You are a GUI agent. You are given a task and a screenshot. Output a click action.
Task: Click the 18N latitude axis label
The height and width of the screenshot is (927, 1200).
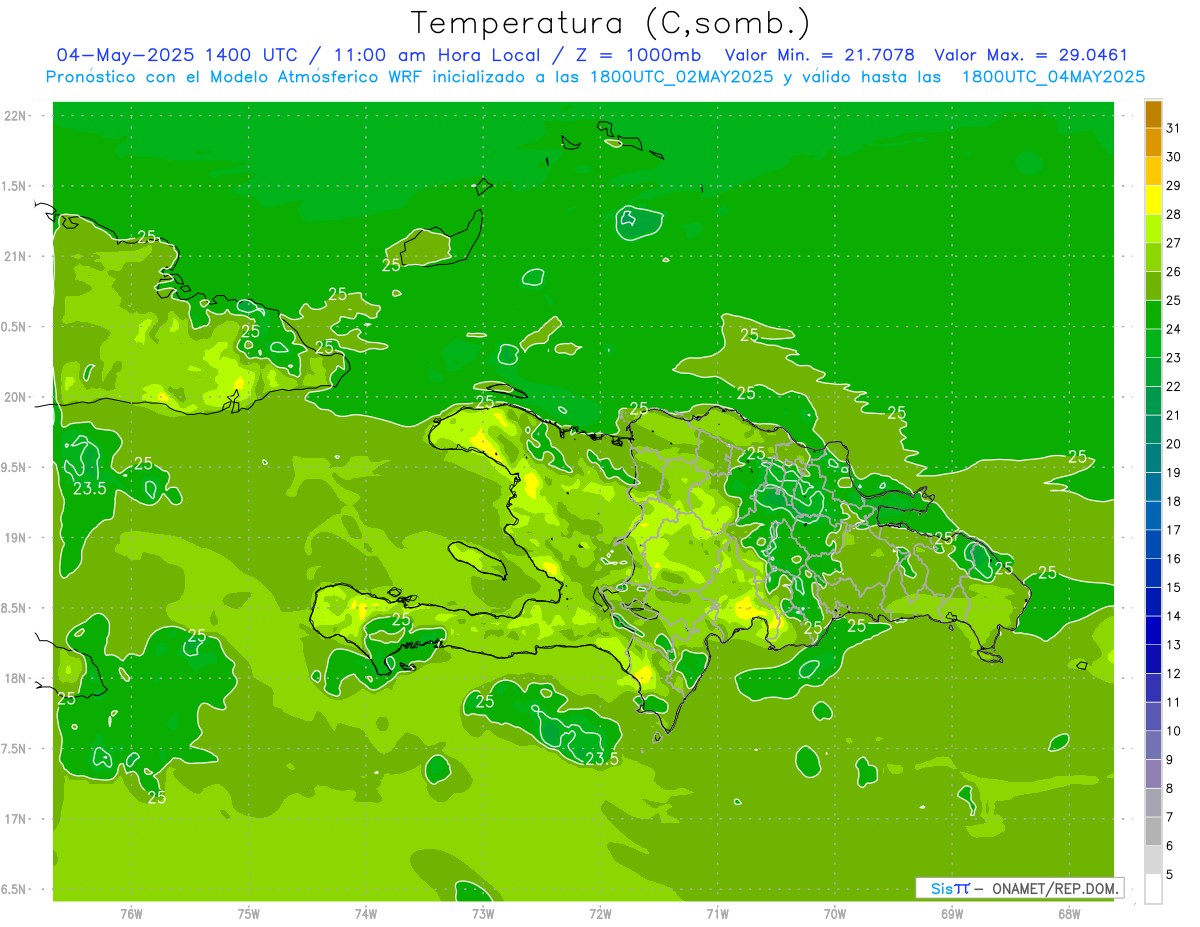pyautogui.click(x=16, y=679)
